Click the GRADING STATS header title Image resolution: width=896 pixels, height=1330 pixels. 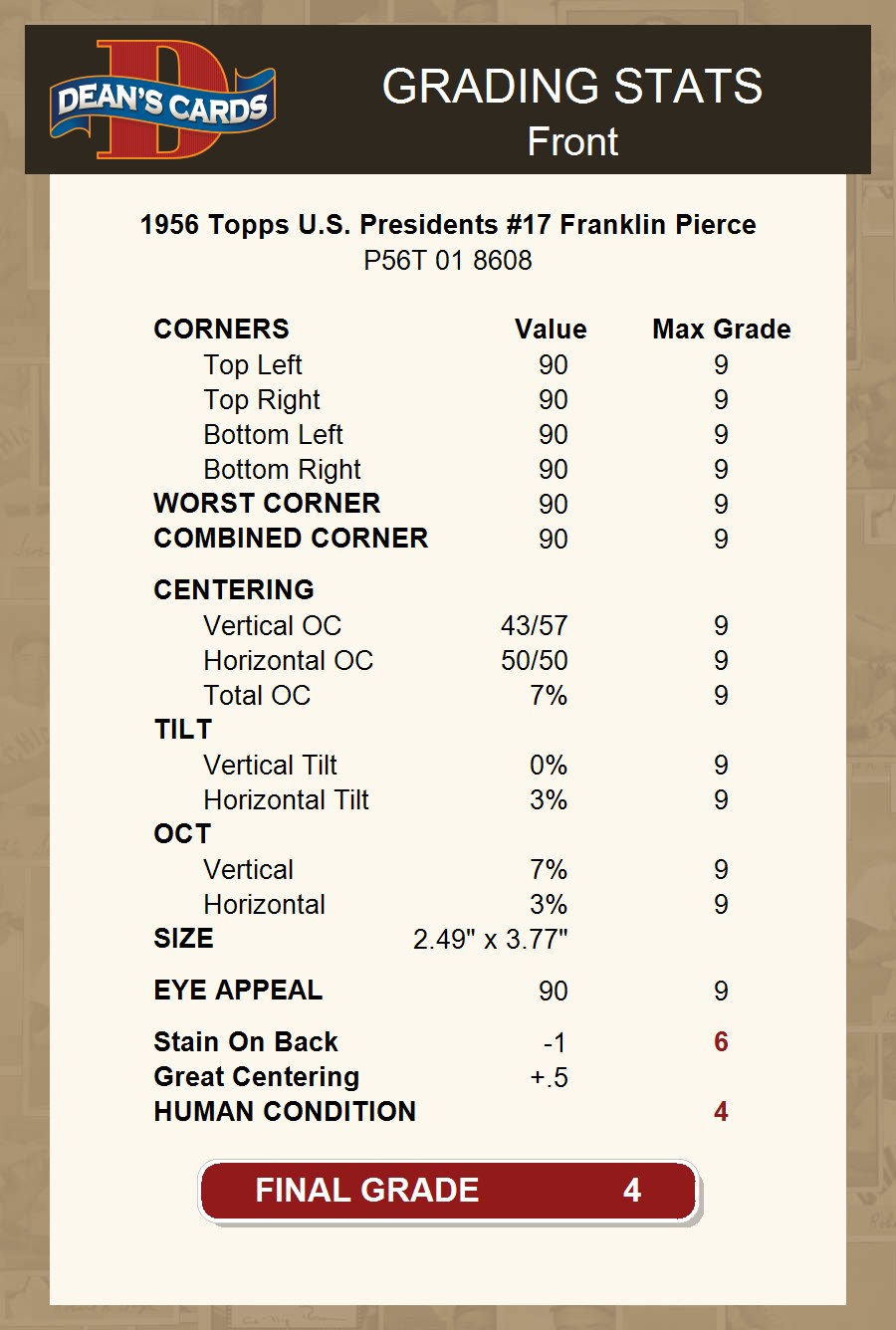point(572,87)
